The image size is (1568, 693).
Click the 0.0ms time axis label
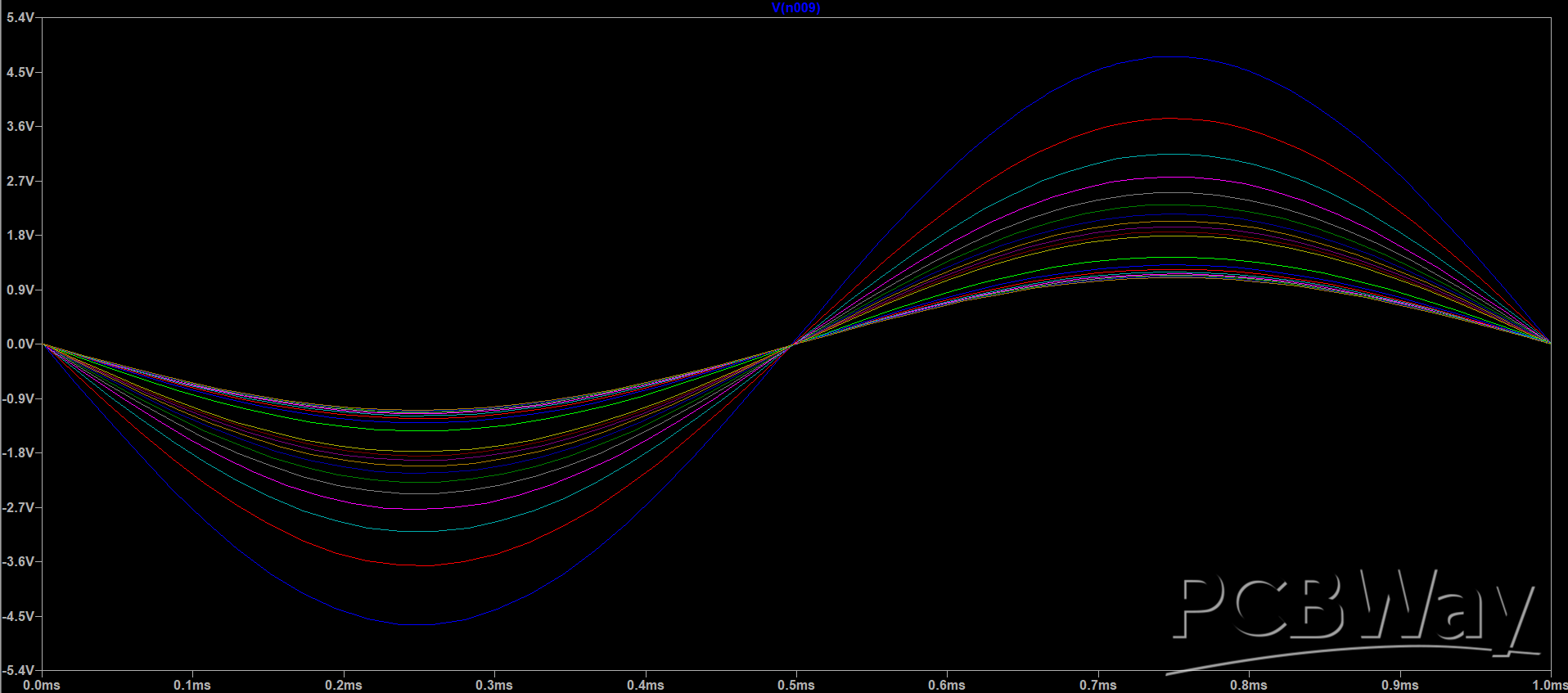click(x=41, y=685)
